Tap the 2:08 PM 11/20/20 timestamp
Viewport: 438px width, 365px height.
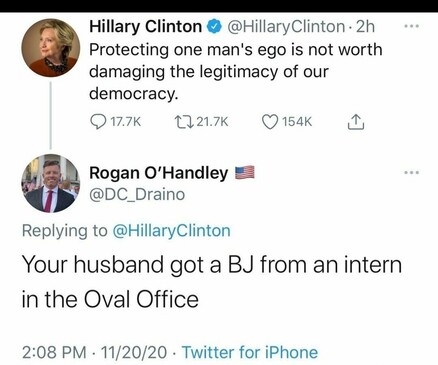(94, 352)
